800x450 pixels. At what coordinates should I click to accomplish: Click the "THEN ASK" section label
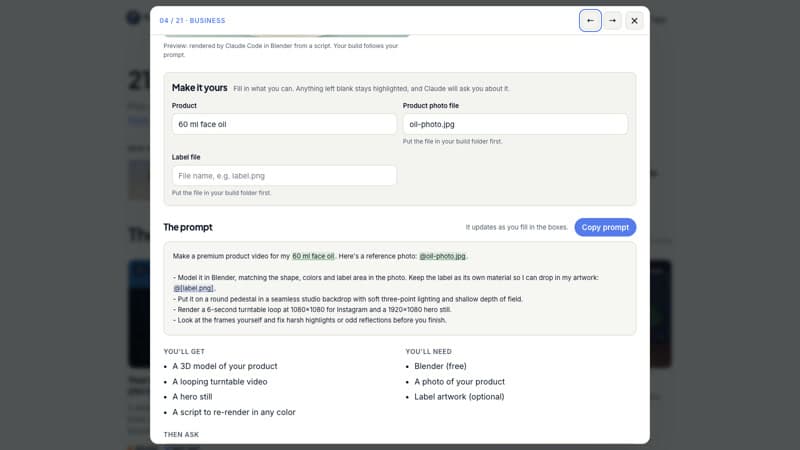coord(181,435)
